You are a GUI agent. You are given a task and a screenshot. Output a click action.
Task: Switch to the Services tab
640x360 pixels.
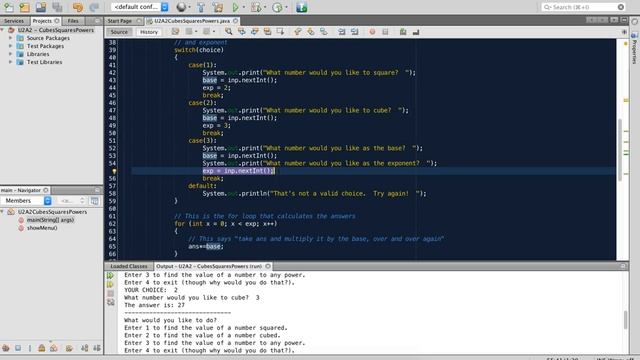14,20
